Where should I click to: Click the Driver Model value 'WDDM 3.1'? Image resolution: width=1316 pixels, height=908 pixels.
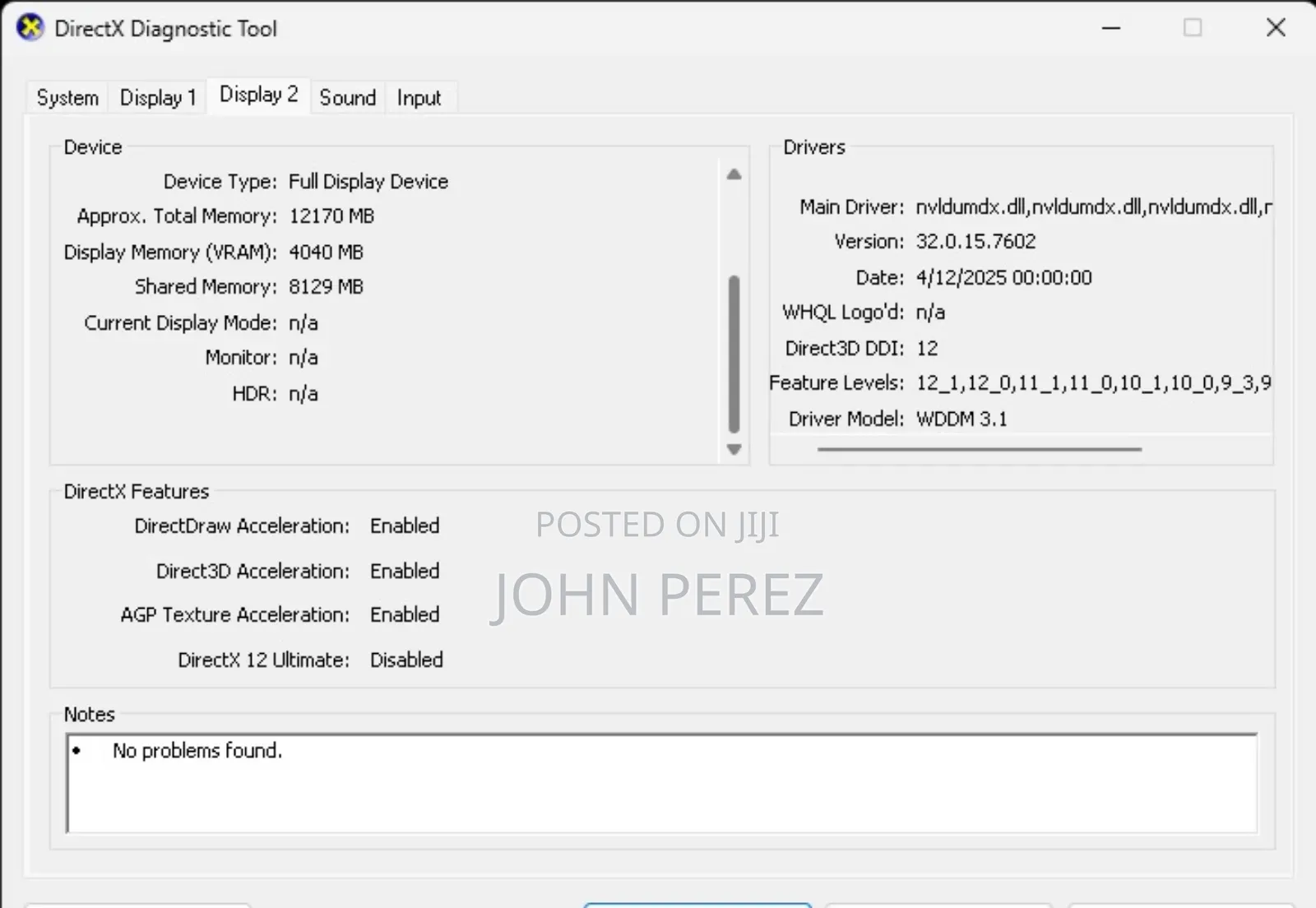tap(962, 419)
